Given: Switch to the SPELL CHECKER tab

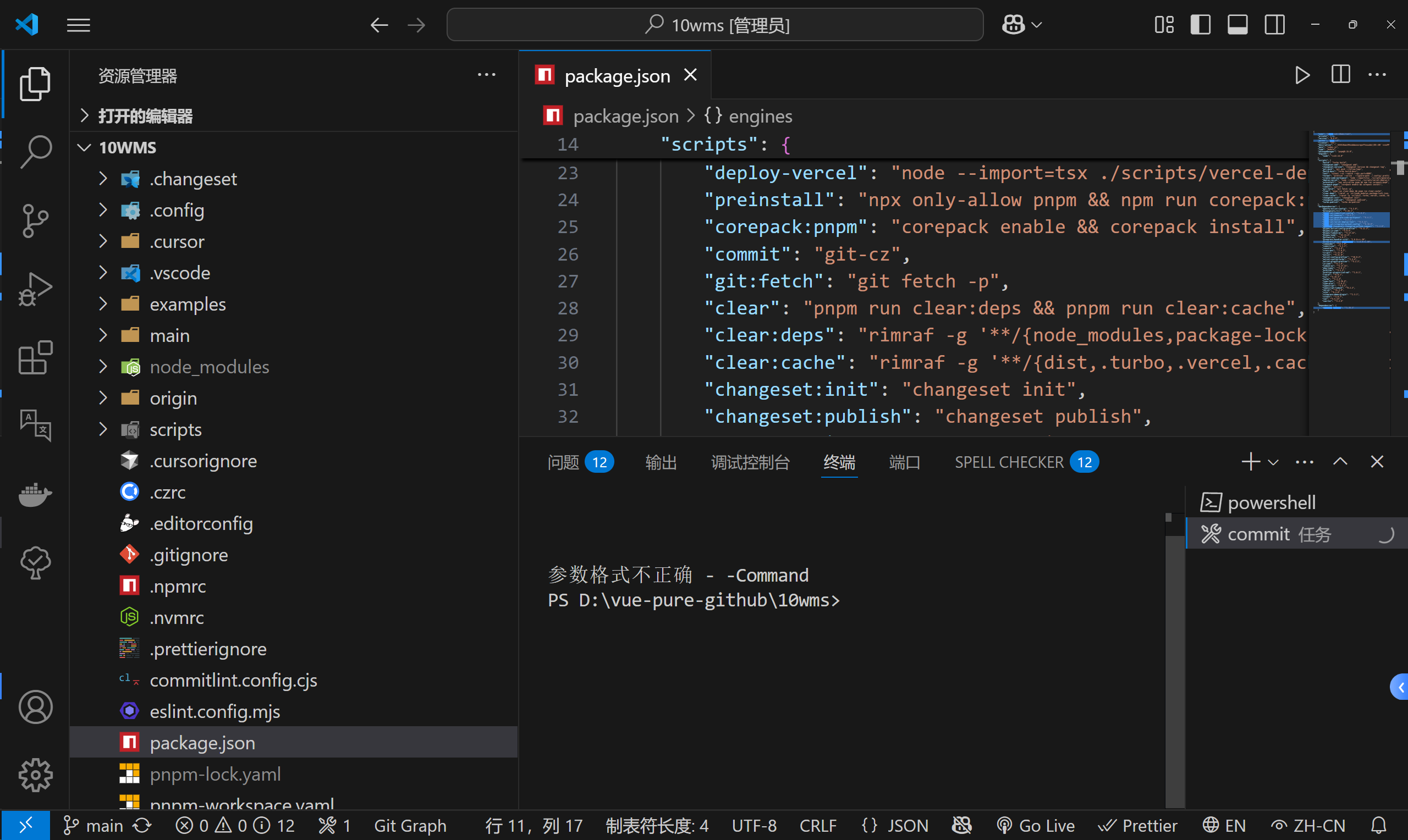Looking at the screenshot, I should tap(1026, 462).
